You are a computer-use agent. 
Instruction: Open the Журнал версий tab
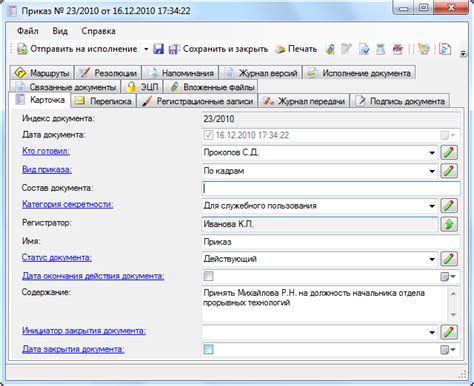pyautogui.click(x=260, y=72)
